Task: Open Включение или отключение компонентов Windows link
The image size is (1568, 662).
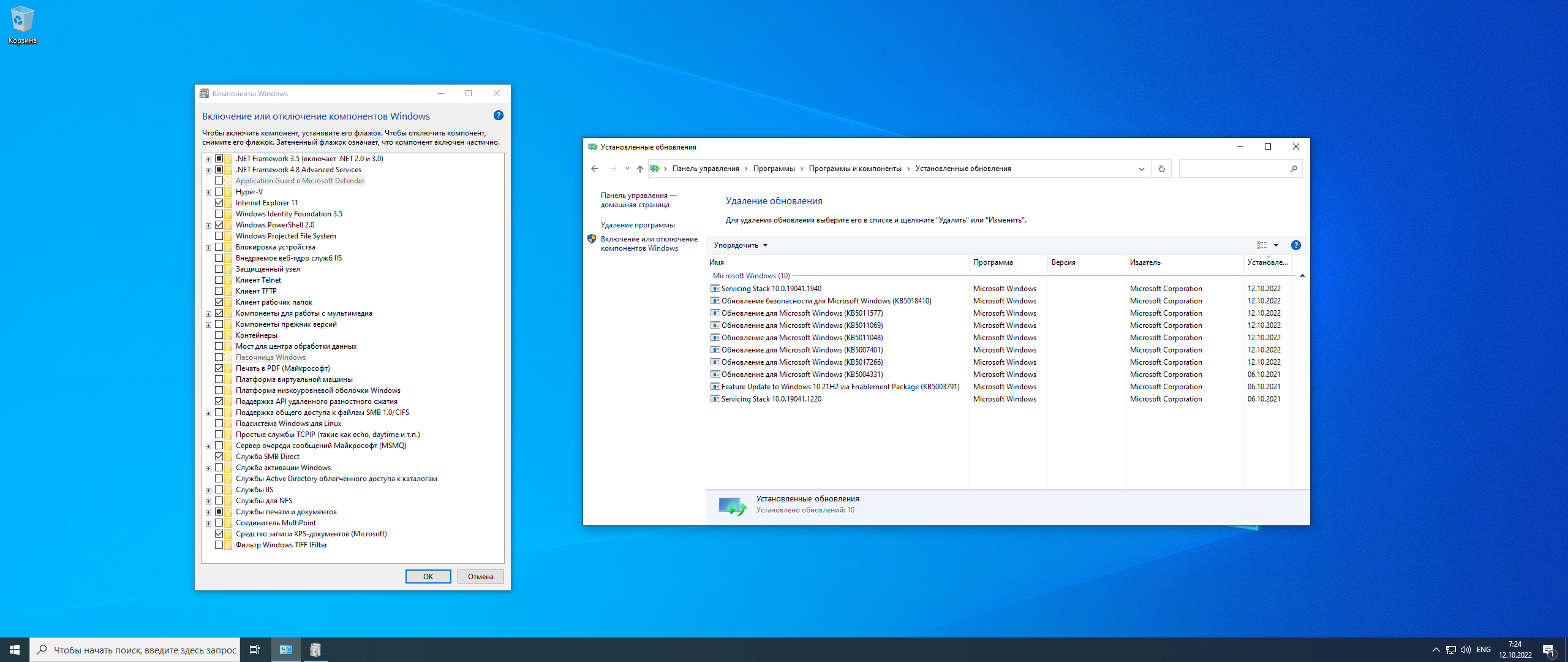Action: coord(649,244)
